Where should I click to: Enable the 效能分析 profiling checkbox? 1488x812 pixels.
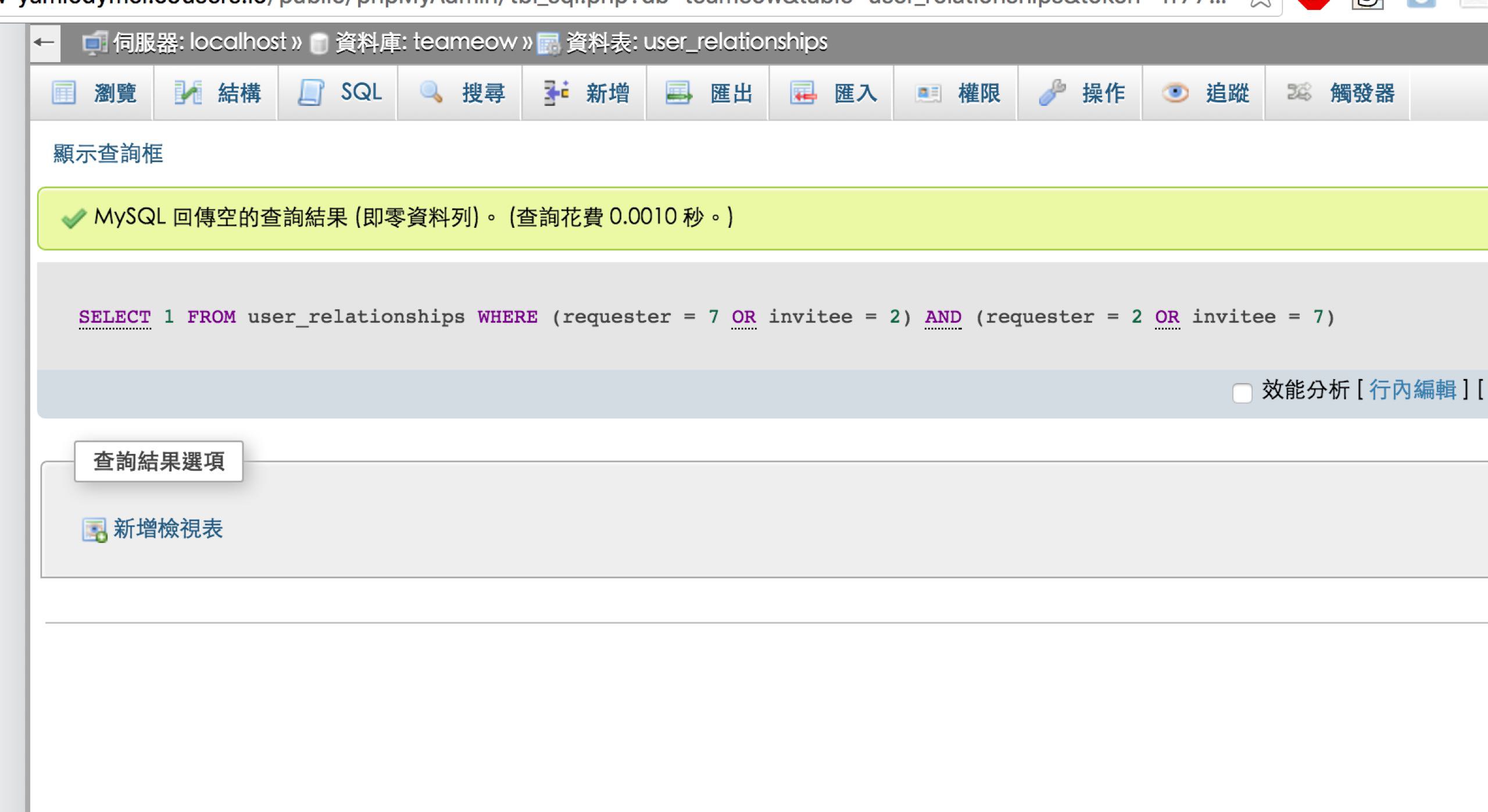[1242, 392]
